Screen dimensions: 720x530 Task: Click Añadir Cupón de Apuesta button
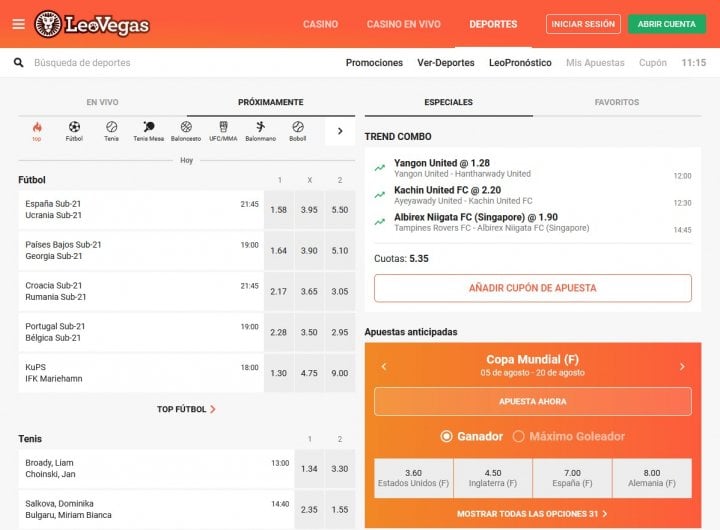[533, 288]
